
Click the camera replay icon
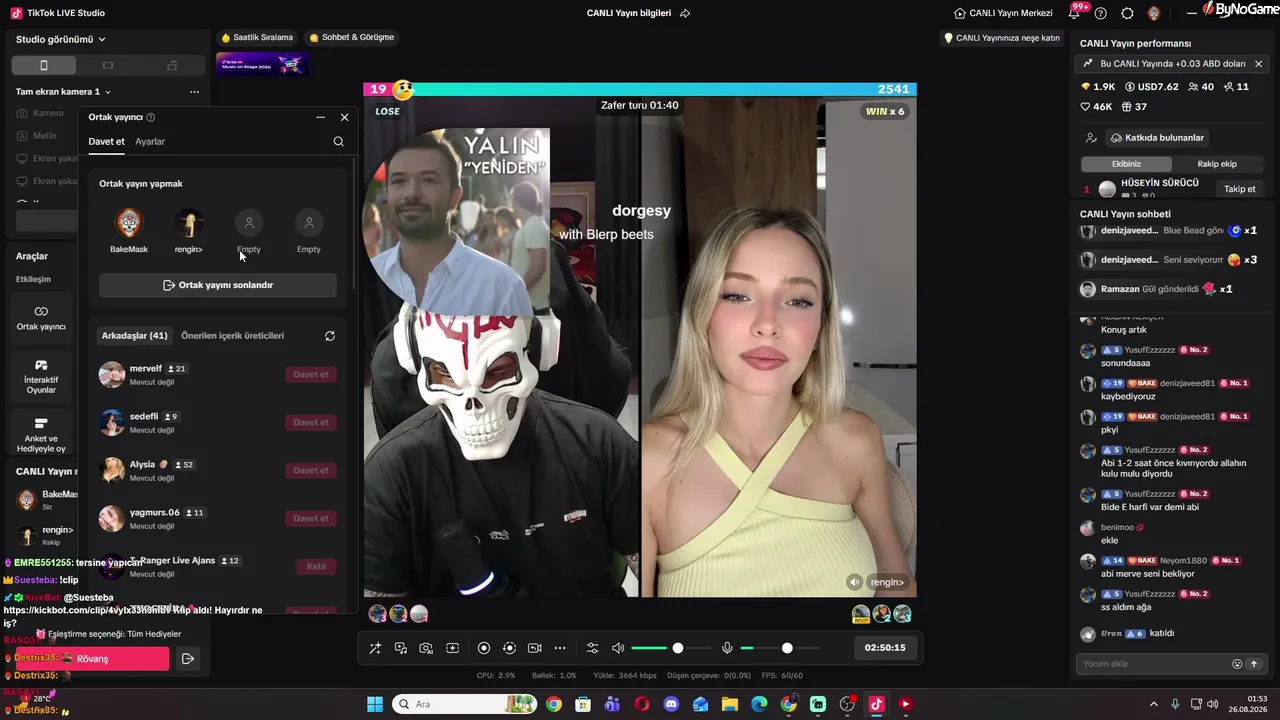point(534,648)
